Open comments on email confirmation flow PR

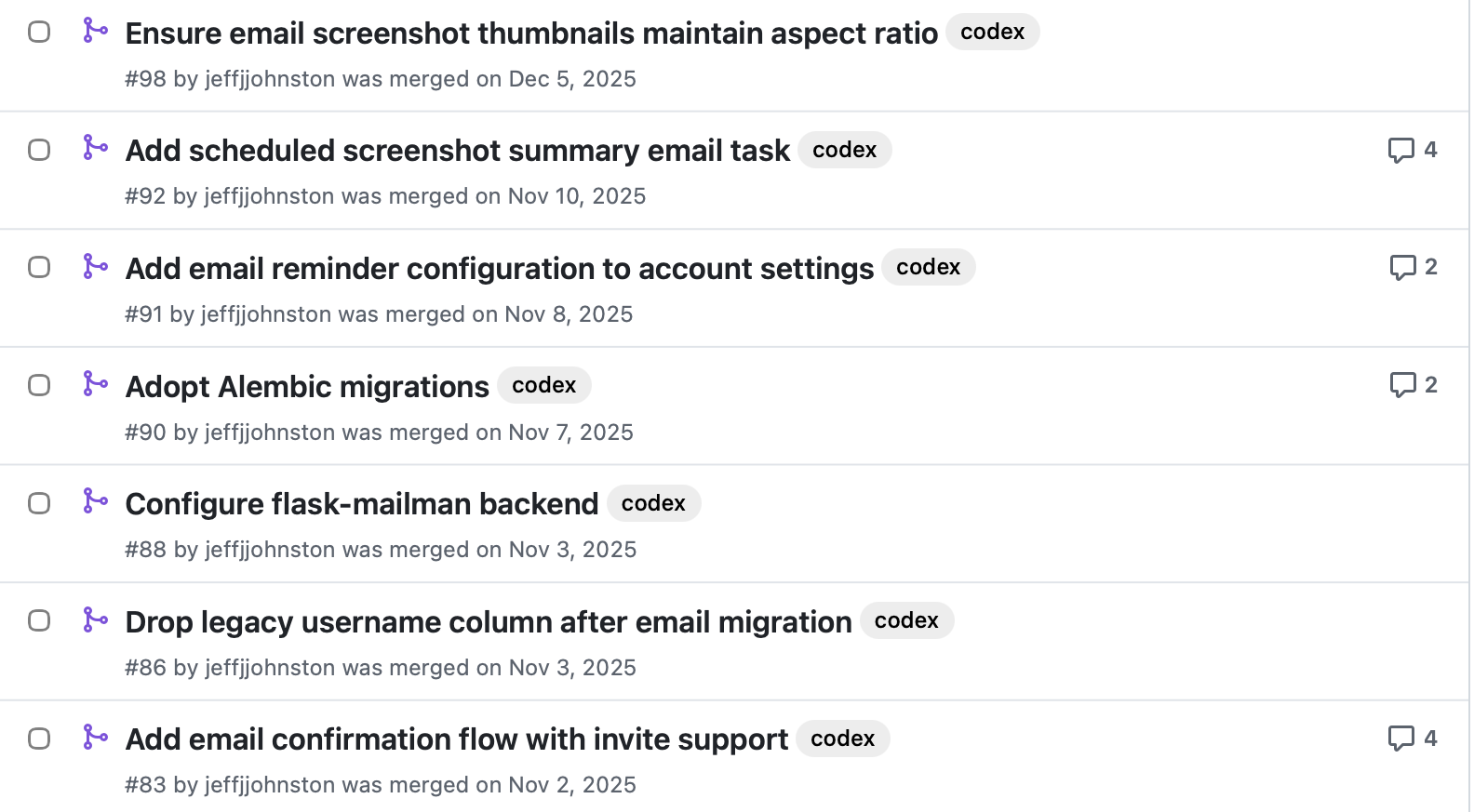click(1412, 739)
